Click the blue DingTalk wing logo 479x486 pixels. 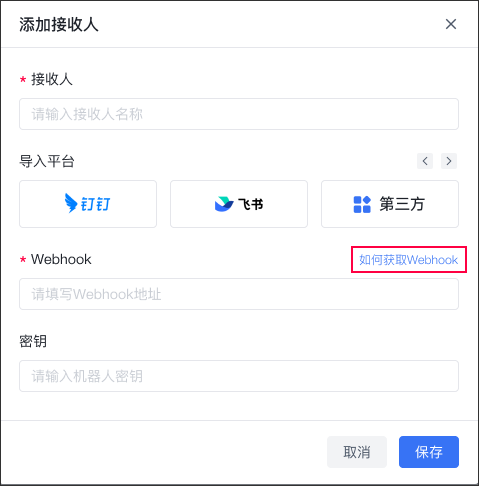(x=71, y=203)
